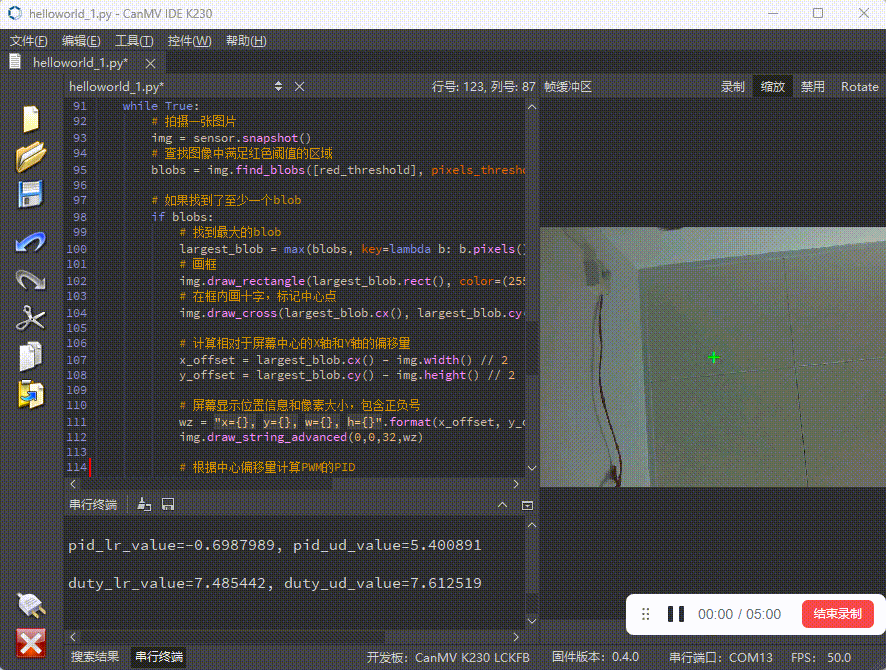
Task: Click the 串行终端 panel title label
Action: click(93, 504)
